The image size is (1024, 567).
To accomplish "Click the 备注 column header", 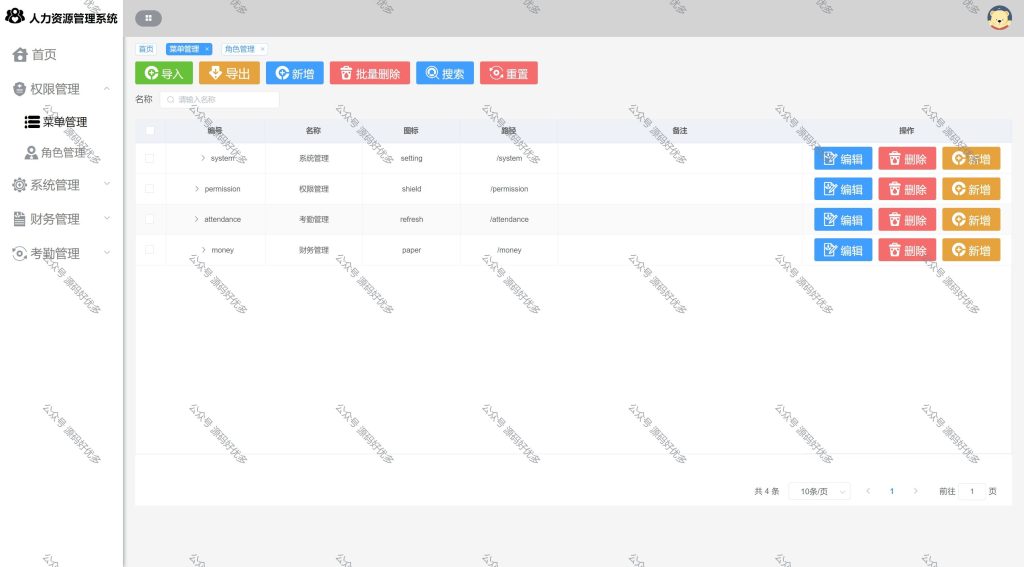I will (x=680, y=131).
